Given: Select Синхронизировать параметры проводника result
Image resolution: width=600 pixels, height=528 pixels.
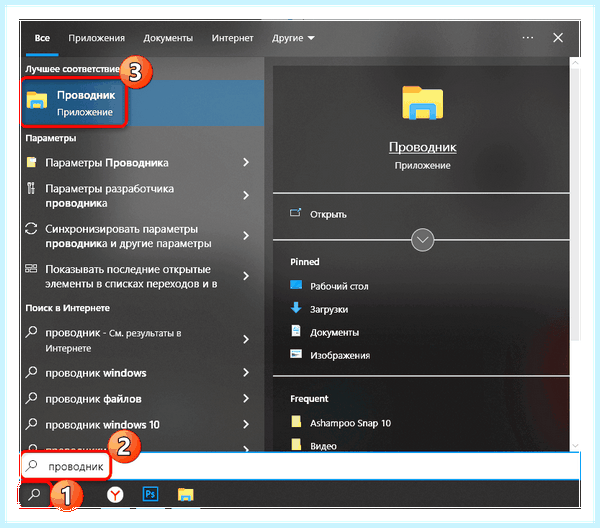Looking at the screenshot, I should point(128,236).
